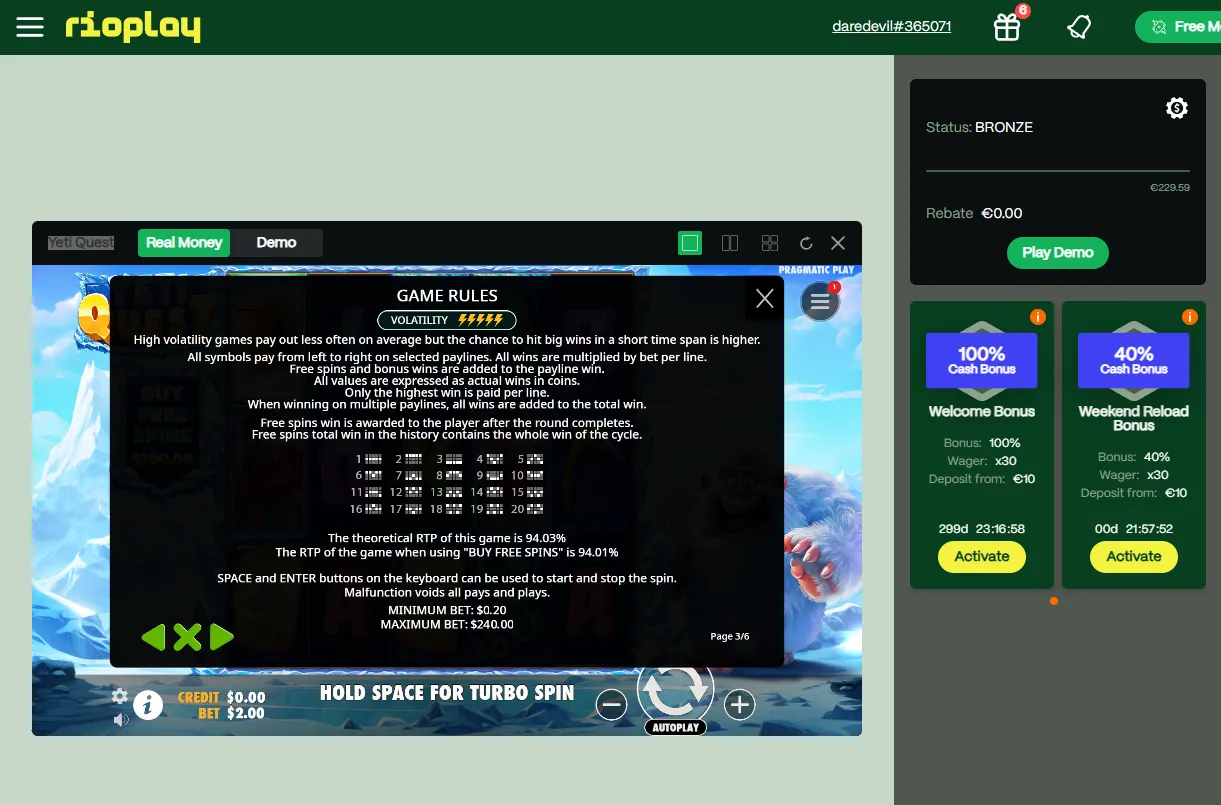Click the green X to exit rules
This screenshot has width=1221, height=805.
point(187,637)
